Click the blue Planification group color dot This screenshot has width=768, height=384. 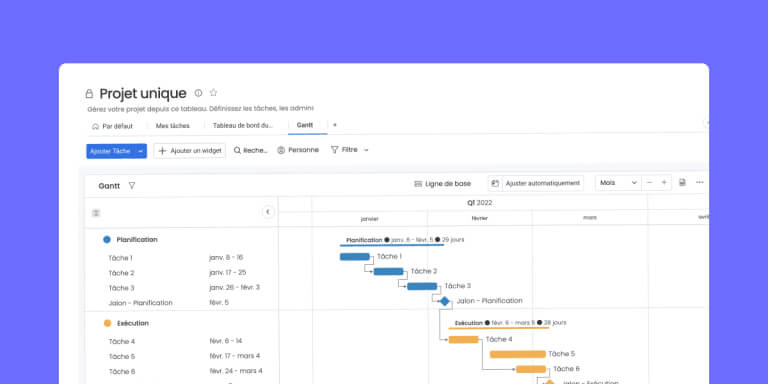[107, 240]
